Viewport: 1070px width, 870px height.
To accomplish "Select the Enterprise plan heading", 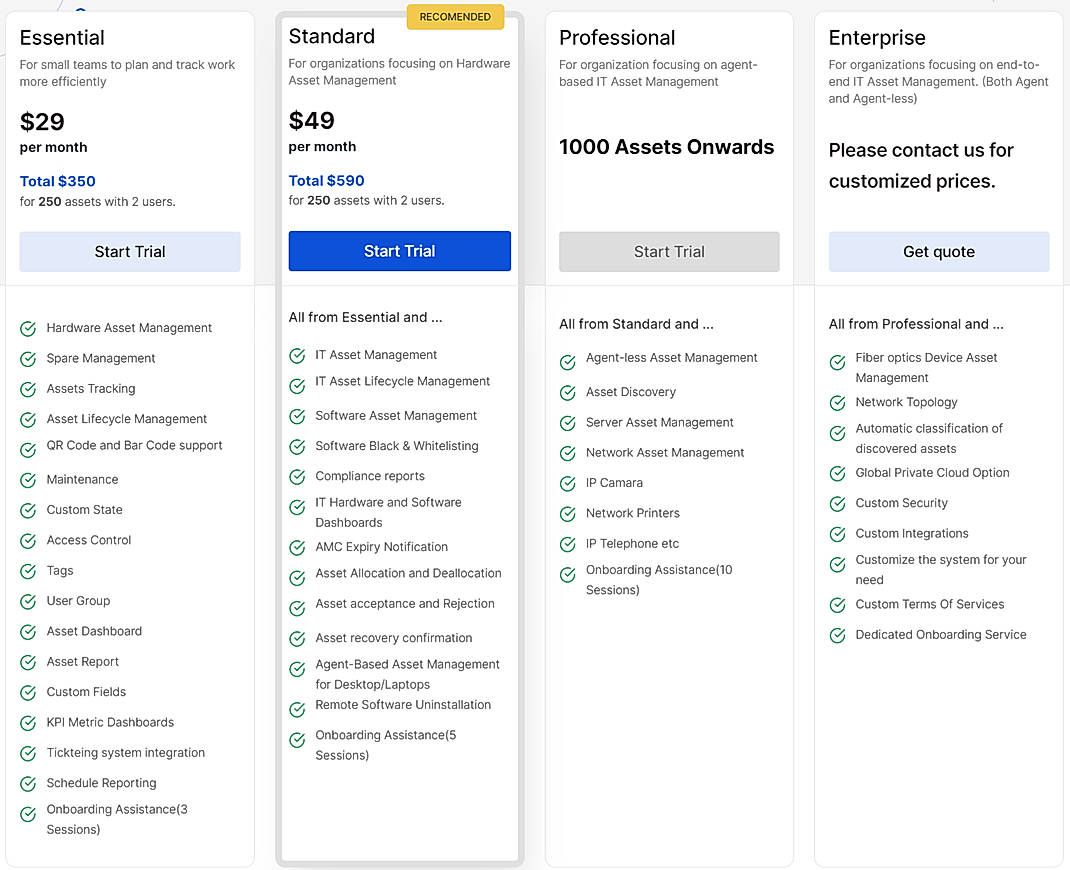I will [x=877, y=38].
